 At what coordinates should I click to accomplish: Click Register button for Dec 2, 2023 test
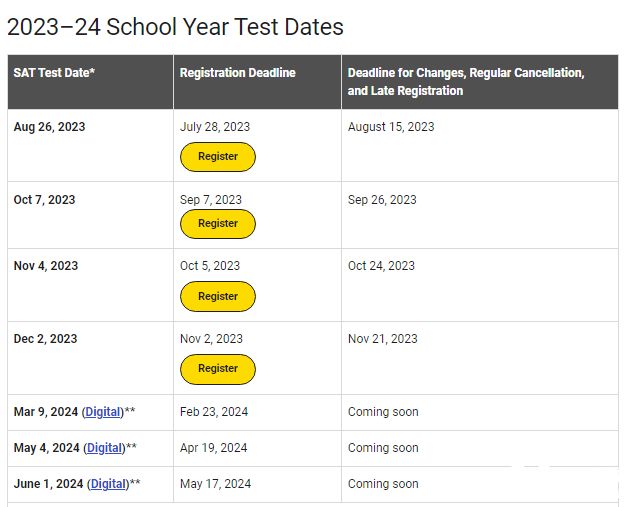tap(218, 369)
